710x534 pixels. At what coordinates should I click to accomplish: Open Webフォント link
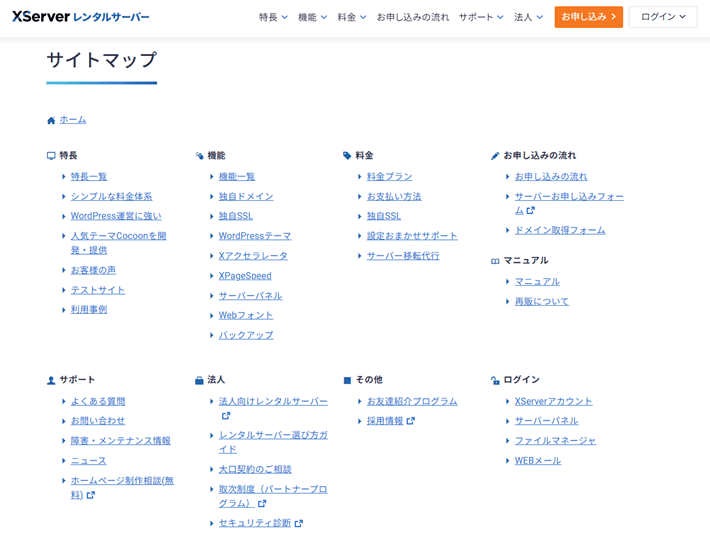[246, 315]
